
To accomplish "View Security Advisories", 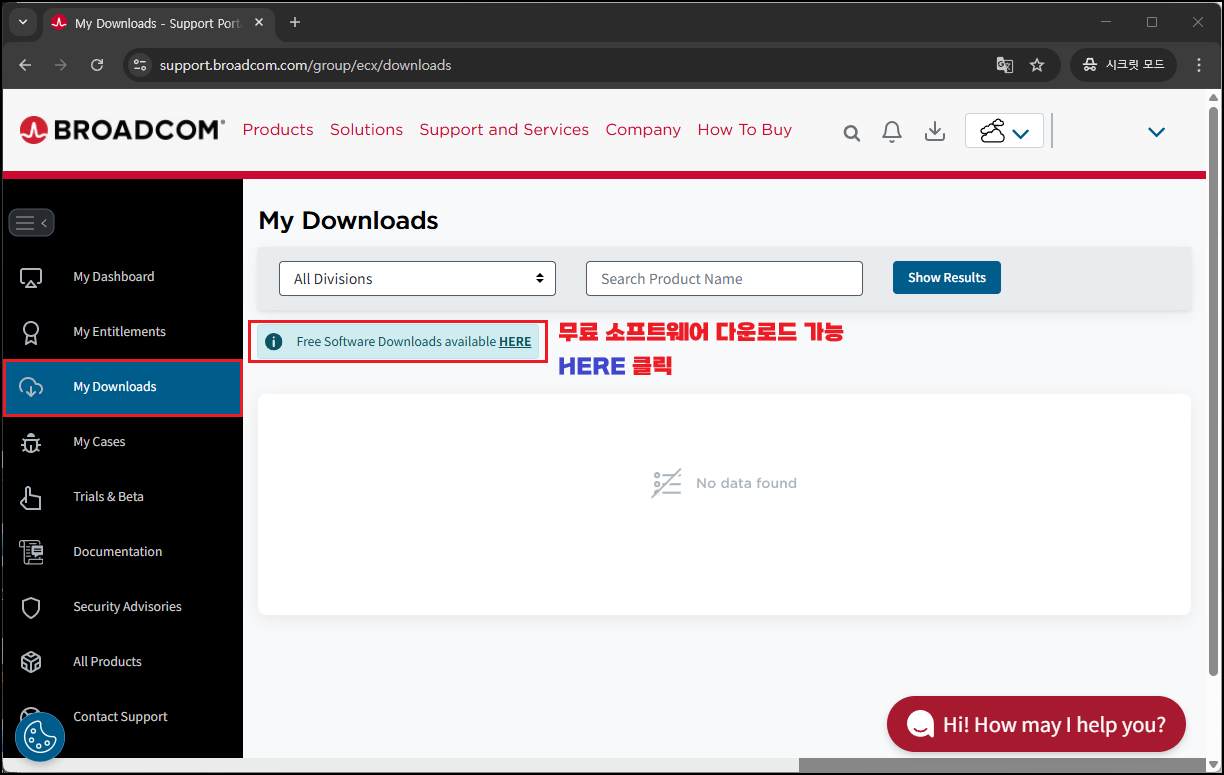I will coord(127,607).
